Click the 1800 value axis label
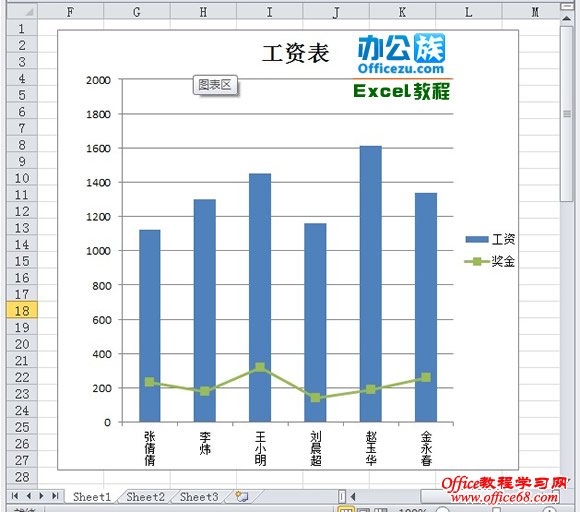Viewport: 580px width, 512px height. click(x=98, y=114)
